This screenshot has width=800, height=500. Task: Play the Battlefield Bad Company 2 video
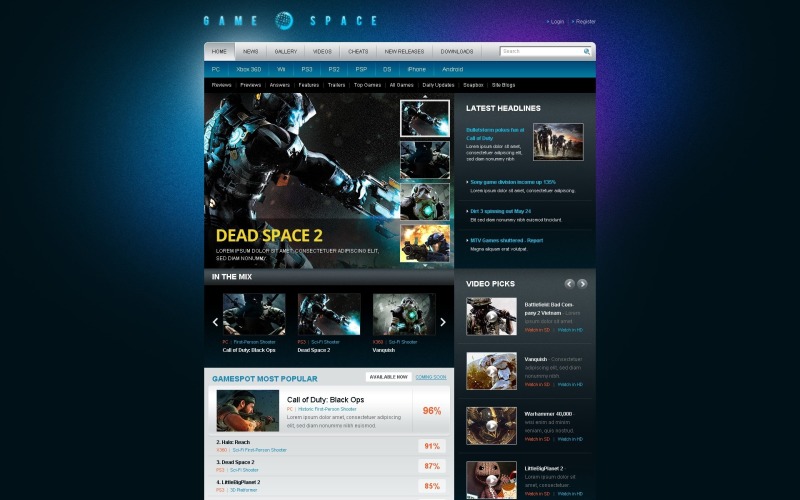pos(491,316)
